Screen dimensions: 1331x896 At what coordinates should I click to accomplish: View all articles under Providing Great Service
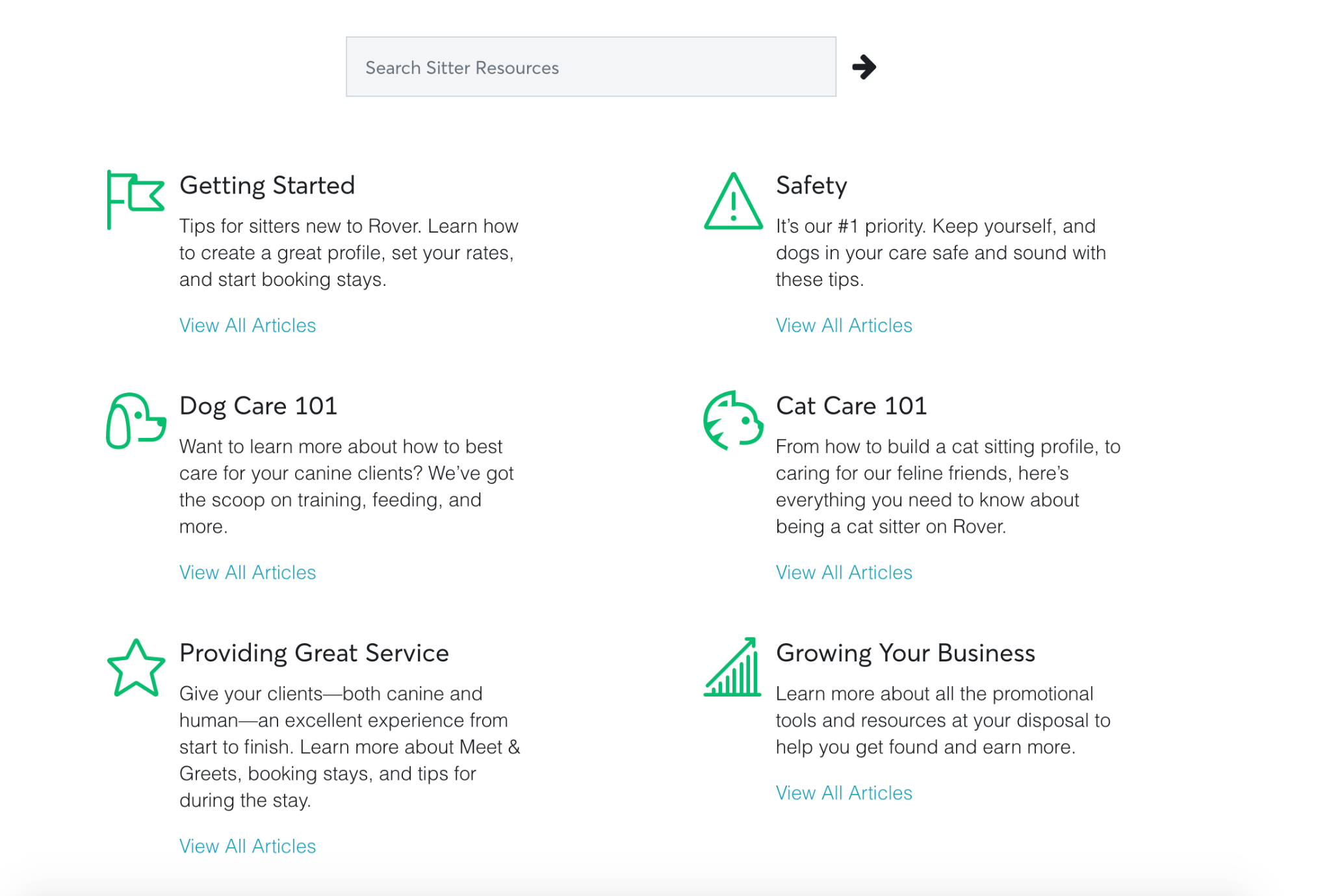[x=248, y=846]
